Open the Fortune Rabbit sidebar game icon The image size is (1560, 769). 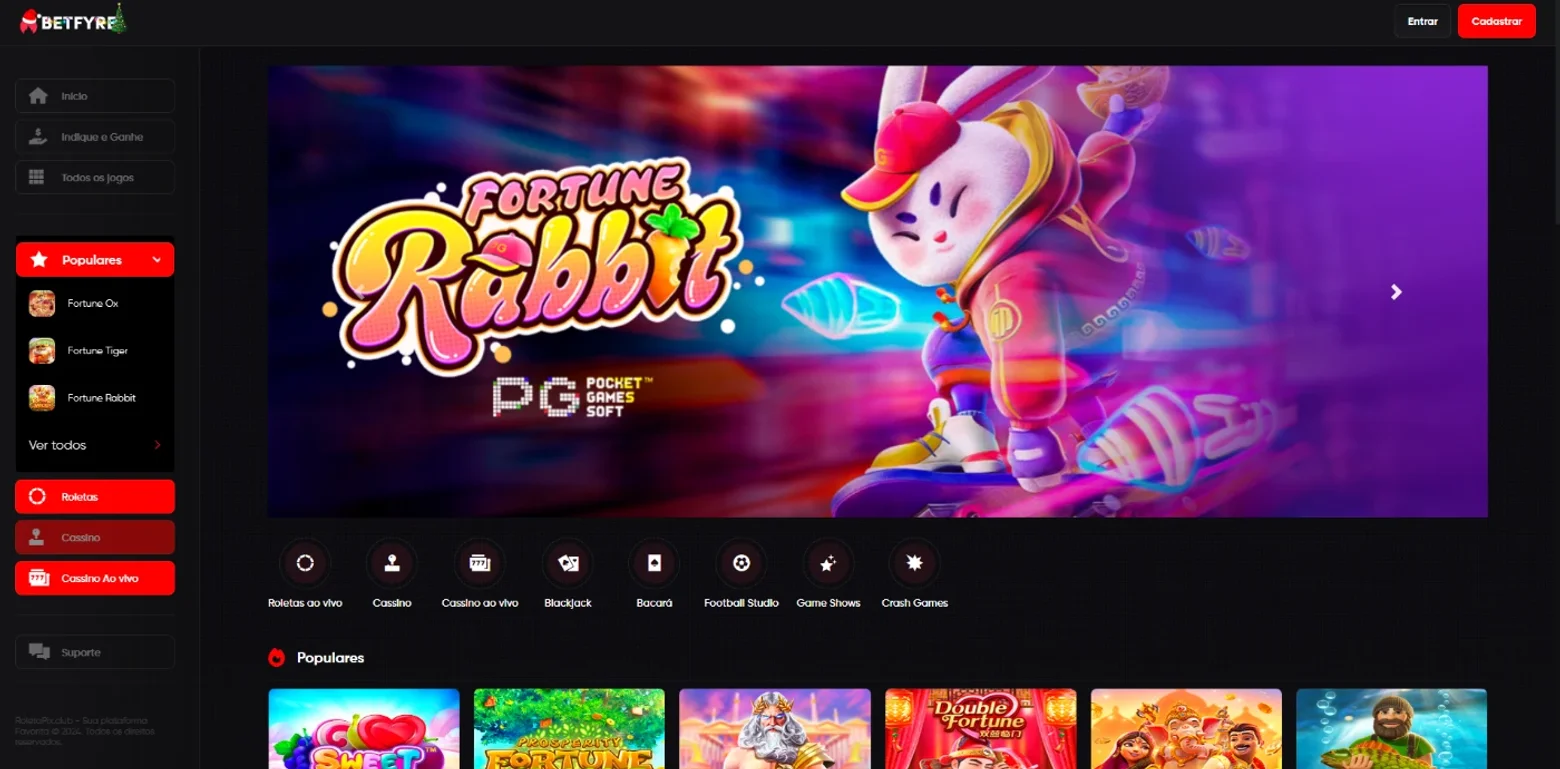[42, 398]
